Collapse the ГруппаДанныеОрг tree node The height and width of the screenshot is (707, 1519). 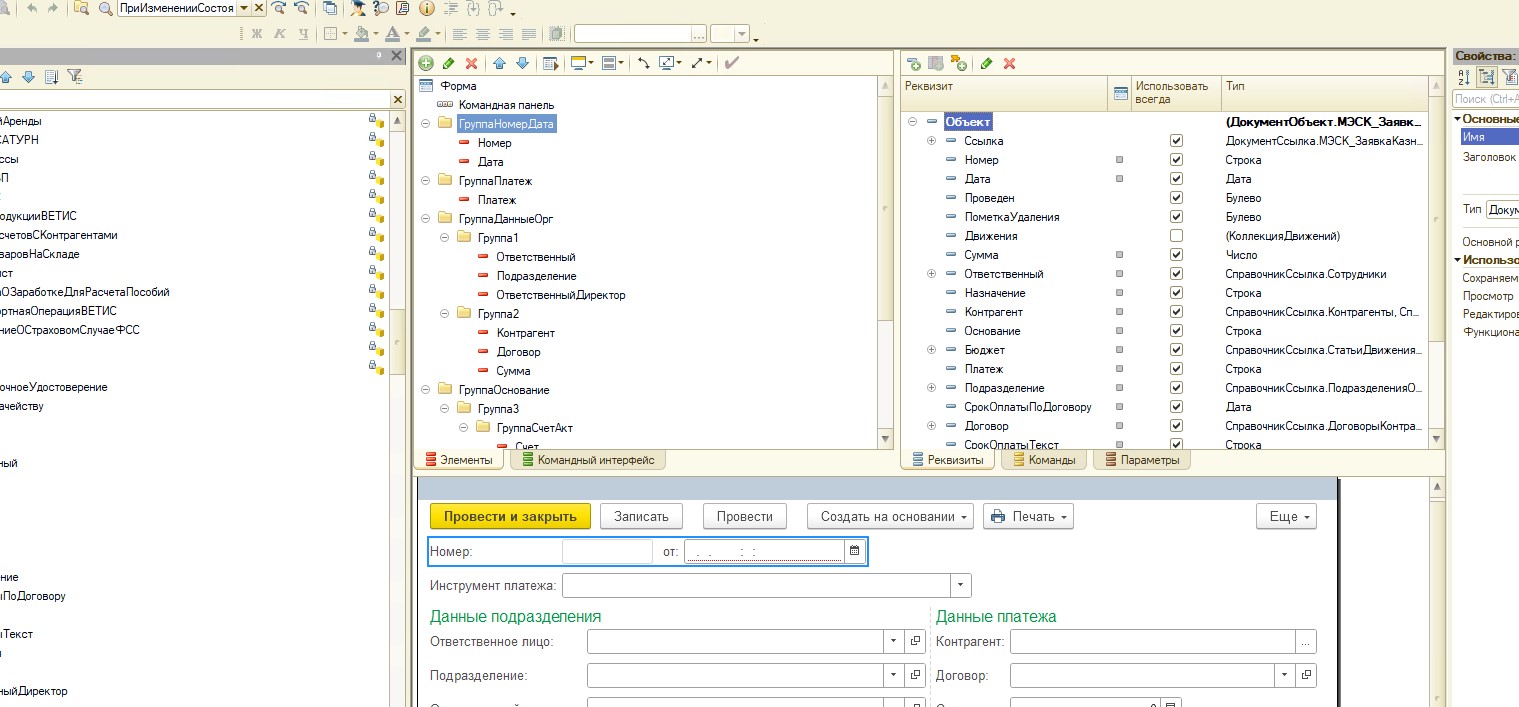pos(427,219)
